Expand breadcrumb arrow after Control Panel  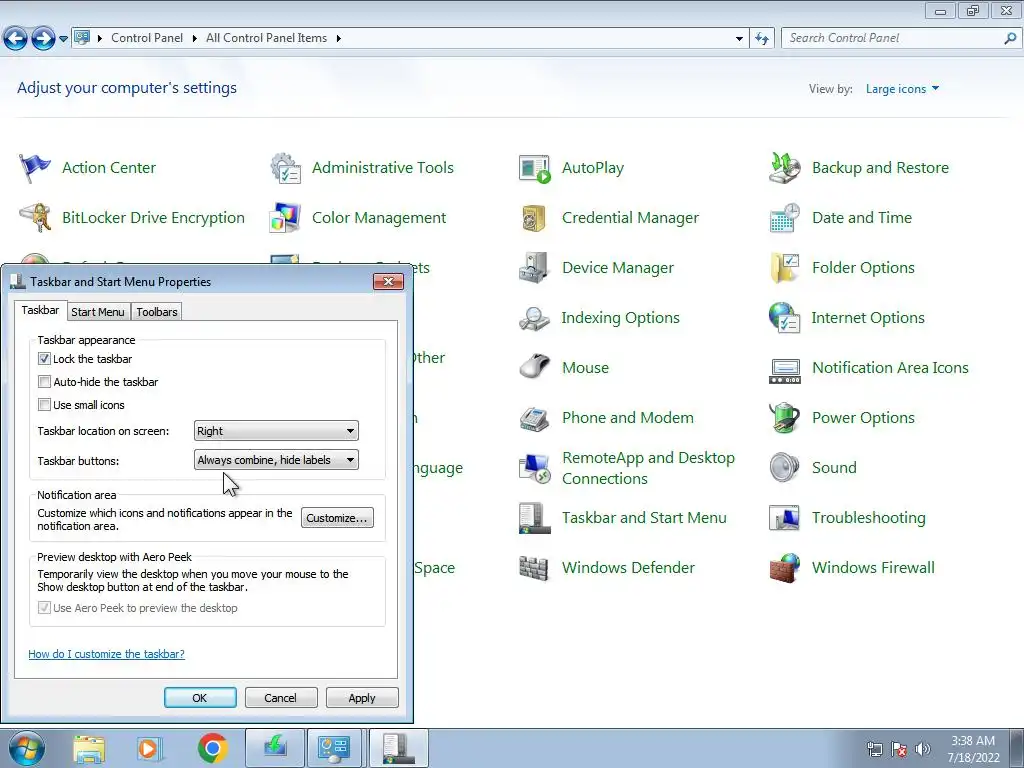coord(195,39)
